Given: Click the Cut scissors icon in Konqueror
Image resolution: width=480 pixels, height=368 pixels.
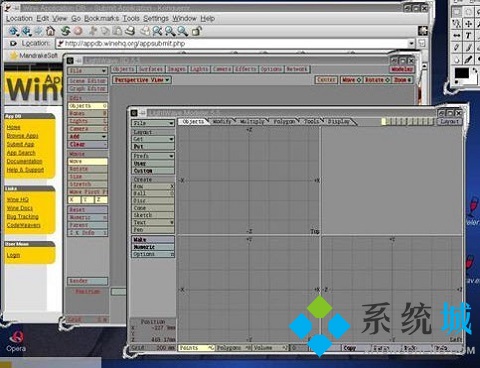Looking at the screenshot, I should coord(93,31).
